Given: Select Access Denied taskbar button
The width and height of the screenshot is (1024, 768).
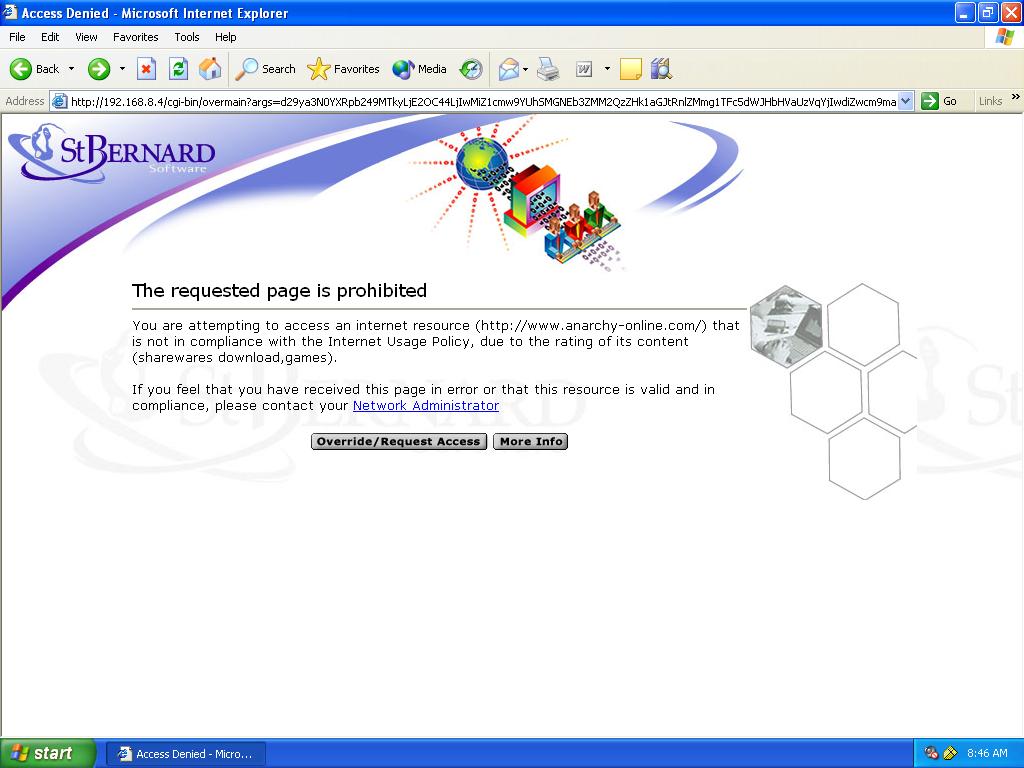Looking at the screenshot, I should [x=186, y=754].
